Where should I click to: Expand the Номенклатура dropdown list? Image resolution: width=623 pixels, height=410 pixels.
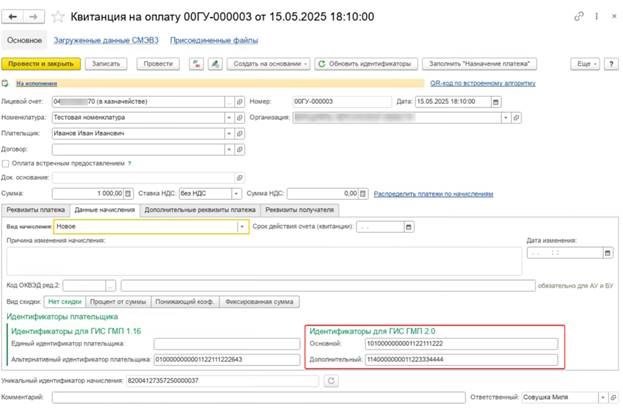[229, 118]
